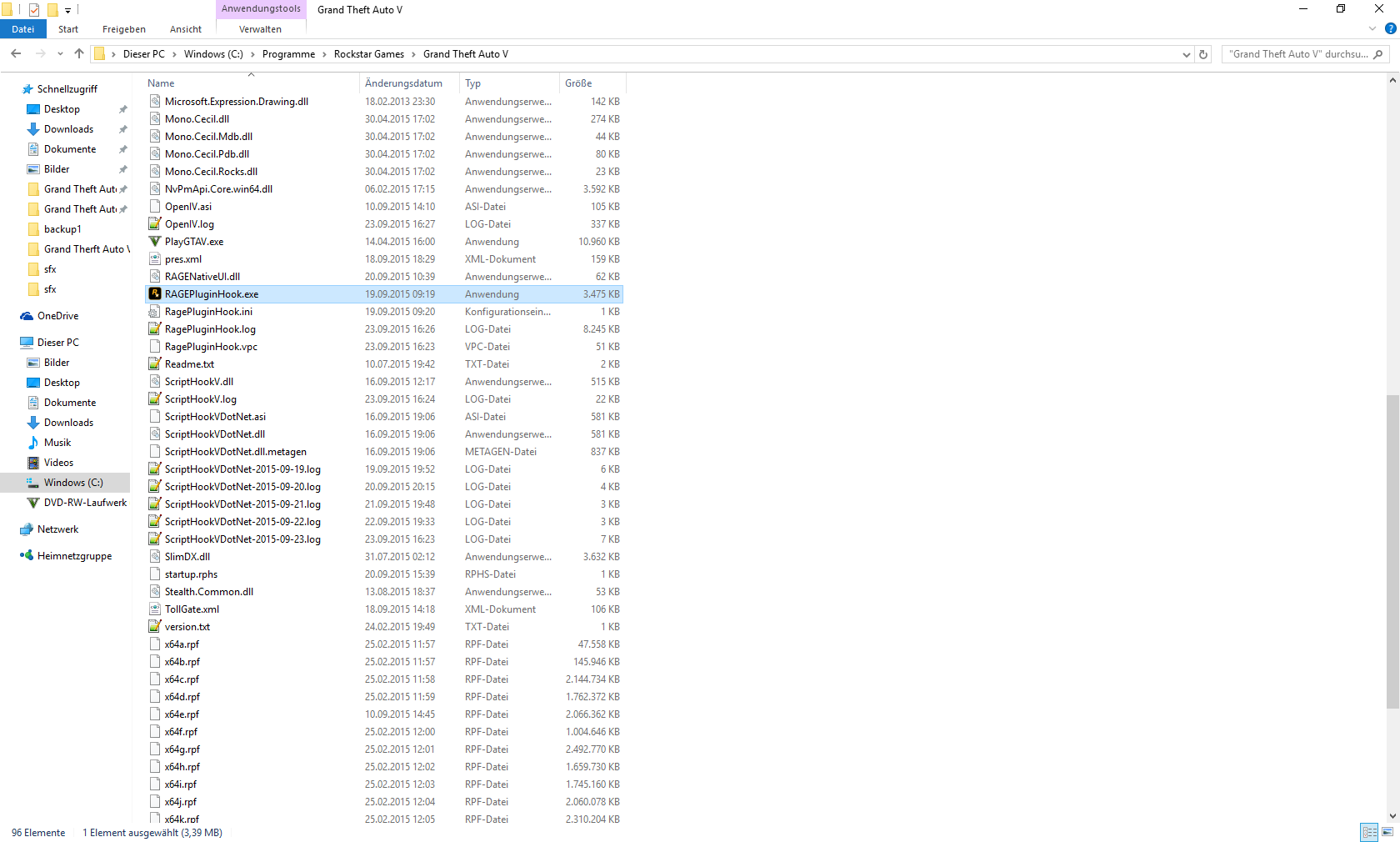This screenshot has height=842, width=1400.
Task: Click the Windows (C:) drive icon in sidebar
Action: (33, 483)
